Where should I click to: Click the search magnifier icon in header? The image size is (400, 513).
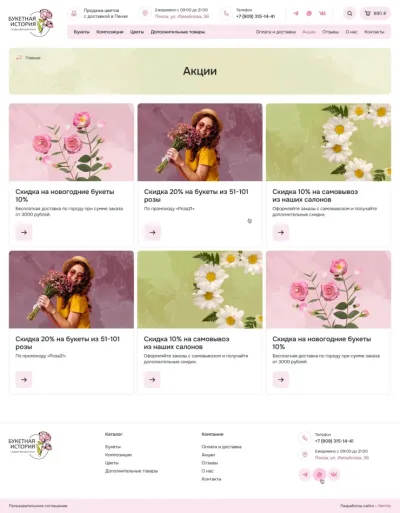coord(349,14)
